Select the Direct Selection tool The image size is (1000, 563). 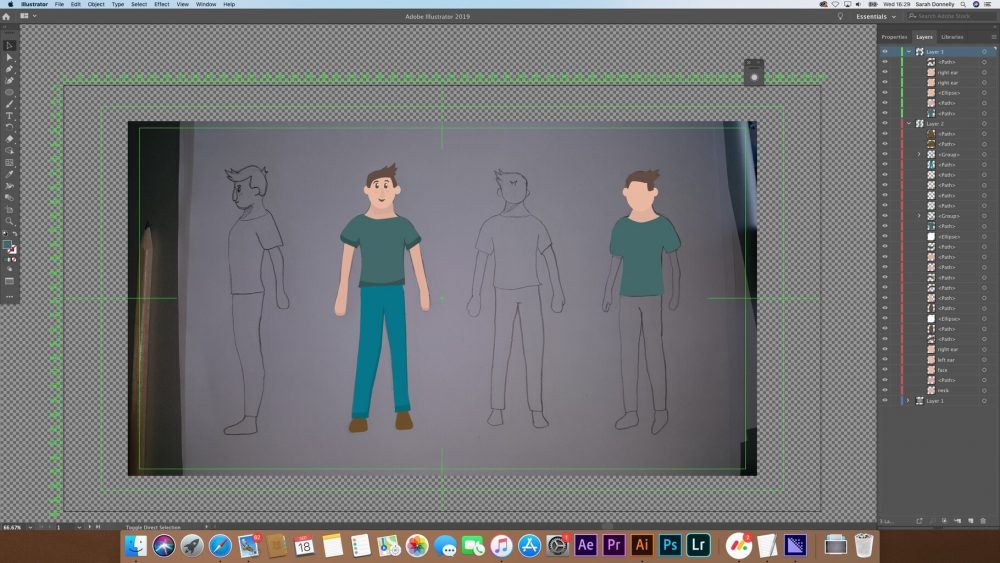[x=10, y=57]
